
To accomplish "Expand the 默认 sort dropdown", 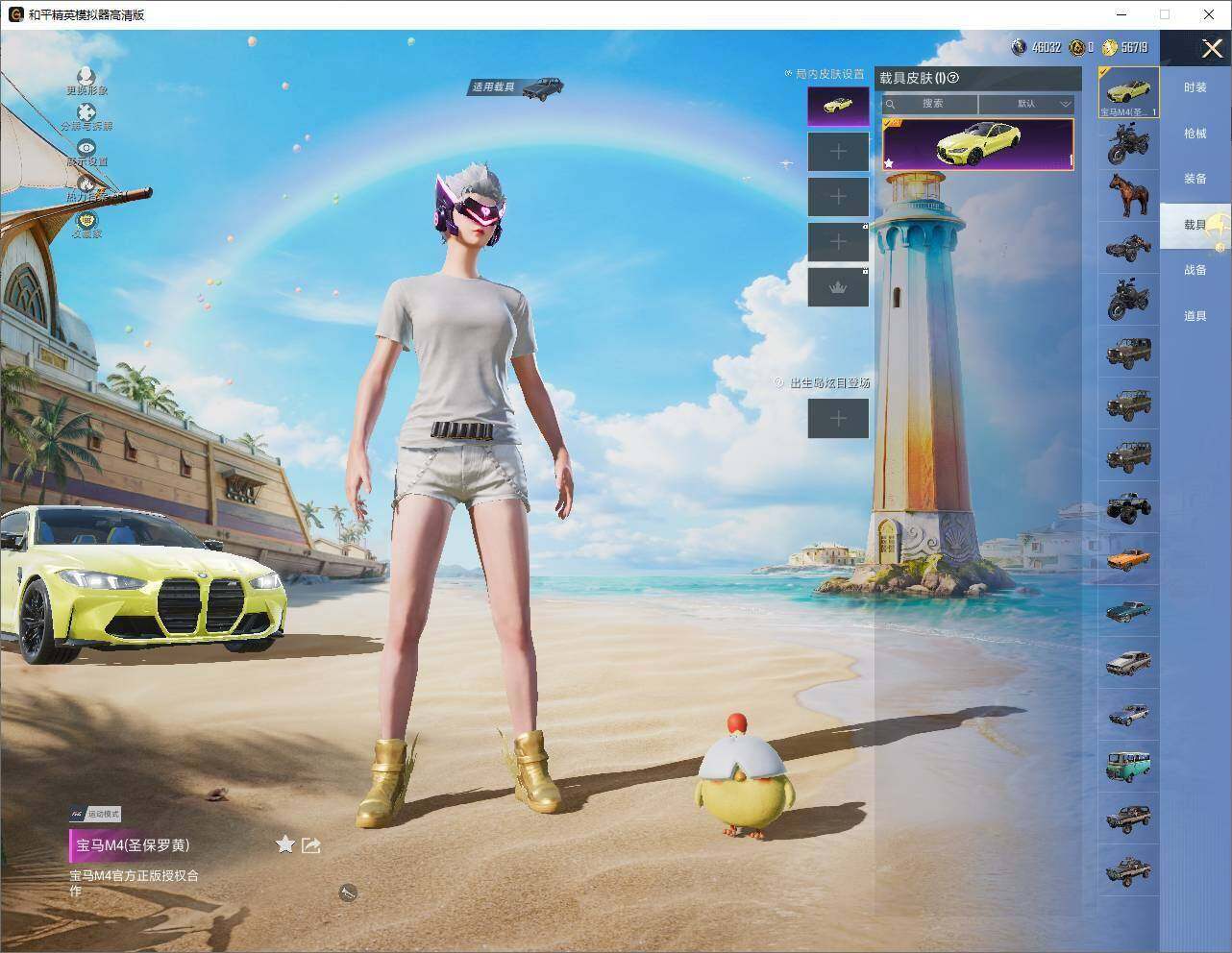I will 1025,104.
